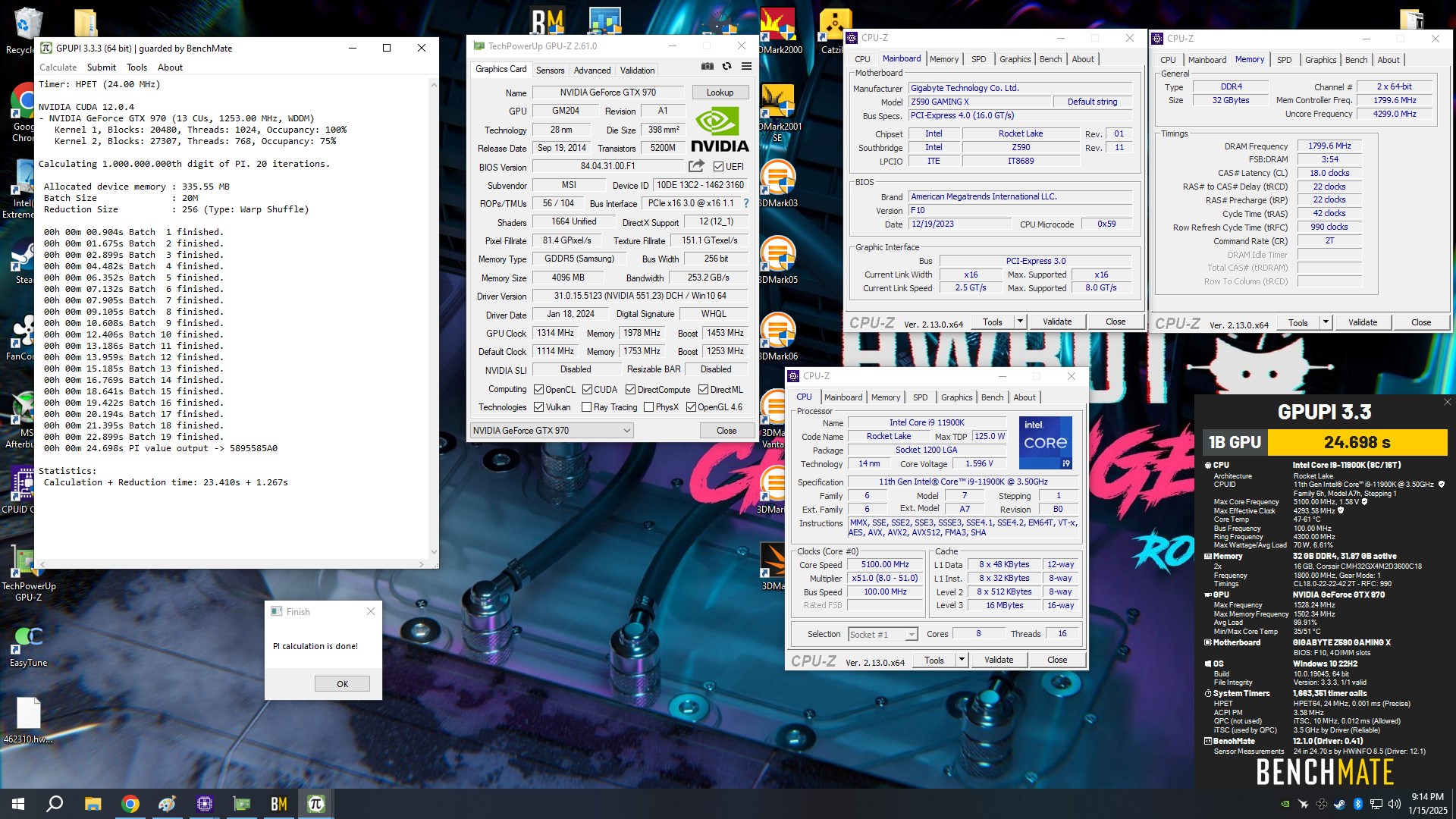
Task: Toggle PhysX checkbox
Action: click(x=648, y=407)
